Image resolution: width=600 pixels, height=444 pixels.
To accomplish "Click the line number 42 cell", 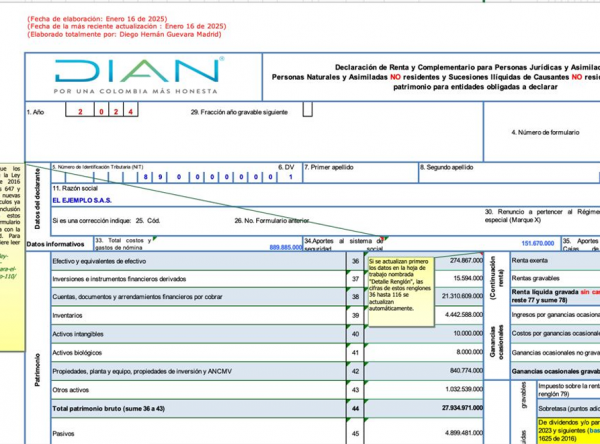I will point(355,371).
